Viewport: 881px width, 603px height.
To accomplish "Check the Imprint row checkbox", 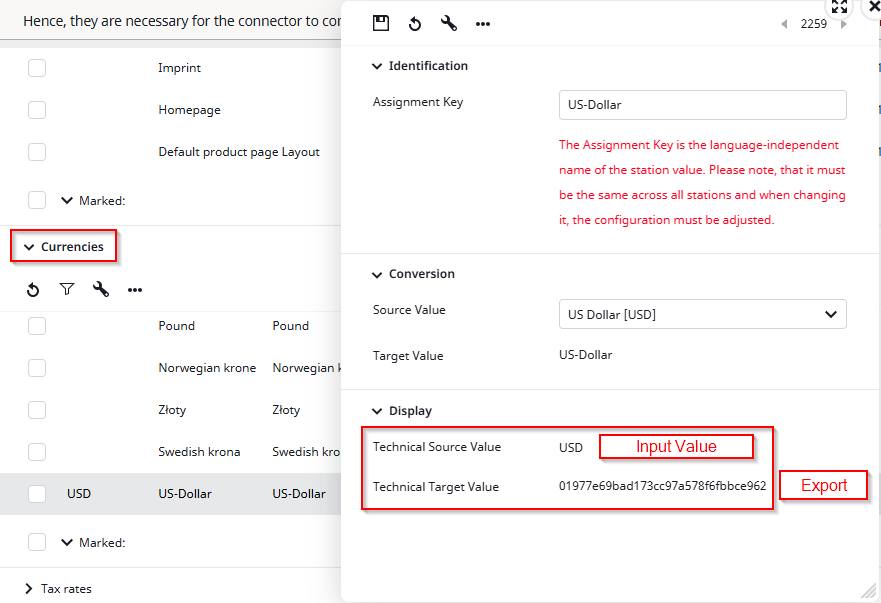I will pyautogui.click(x=37, y=68).
